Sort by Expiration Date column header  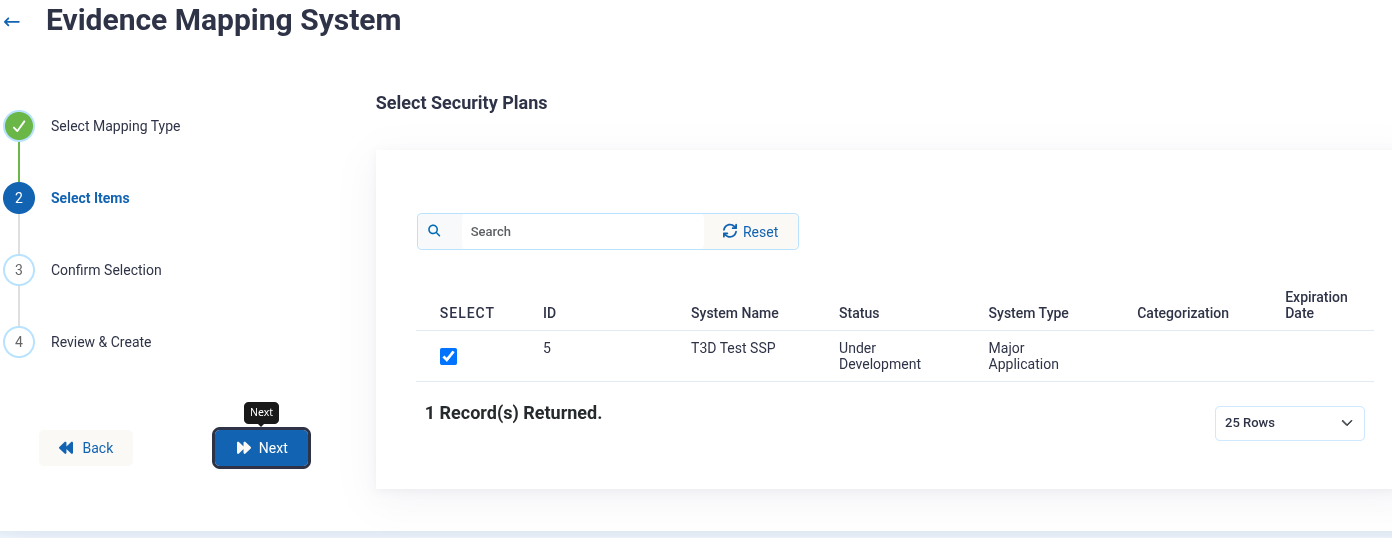(1316, 305)
